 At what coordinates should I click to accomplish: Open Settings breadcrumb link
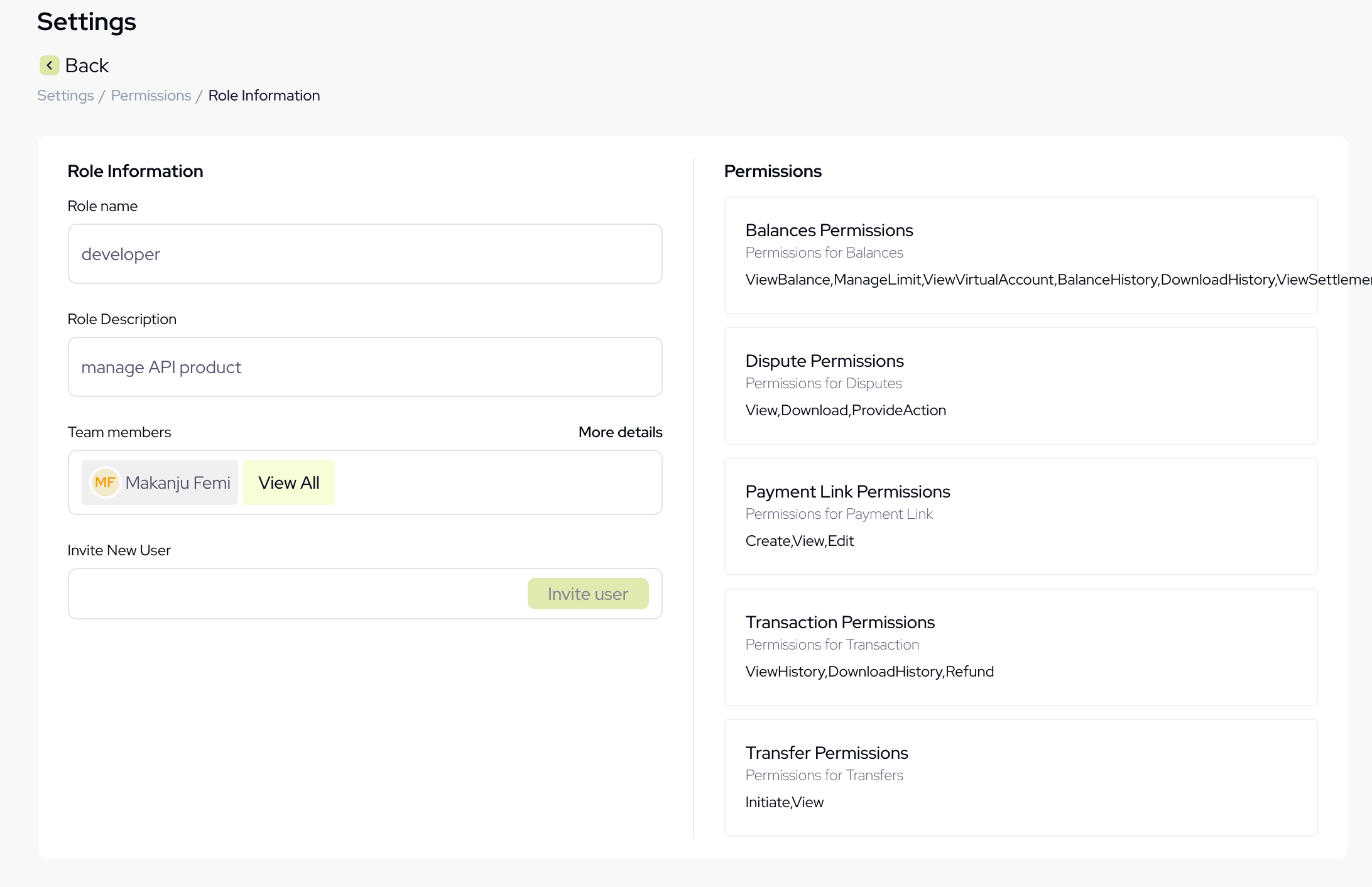65,95
